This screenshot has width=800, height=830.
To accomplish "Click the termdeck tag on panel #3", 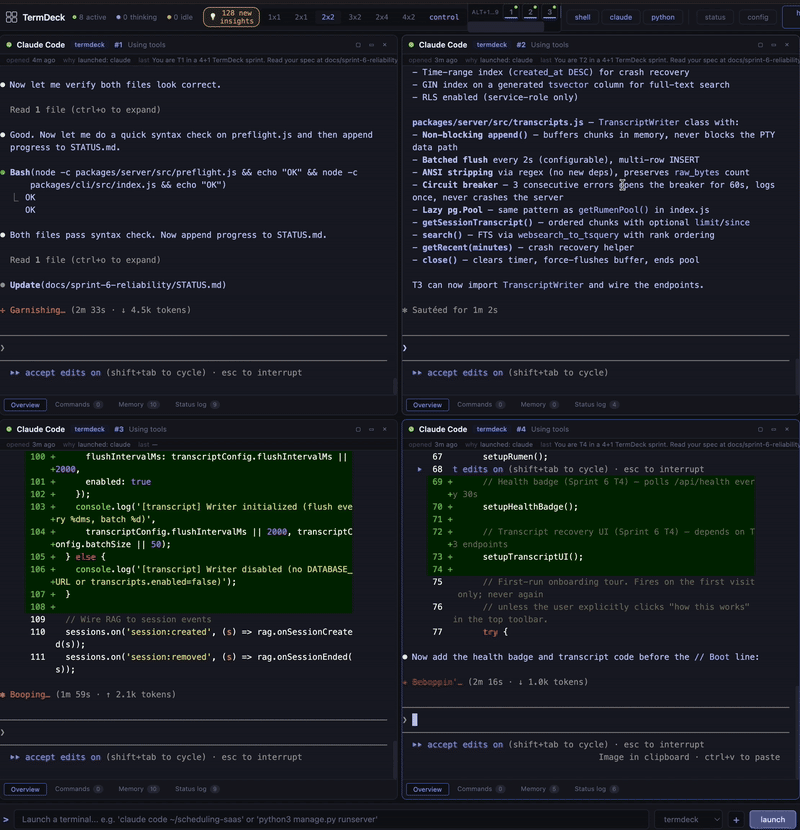I will (x=89, y=429).
